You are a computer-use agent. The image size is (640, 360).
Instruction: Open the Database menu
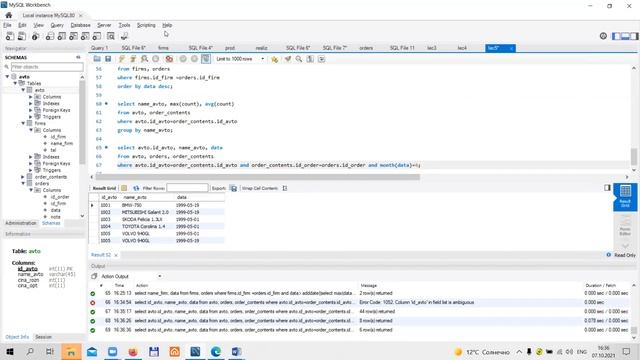tap(80, 25)
